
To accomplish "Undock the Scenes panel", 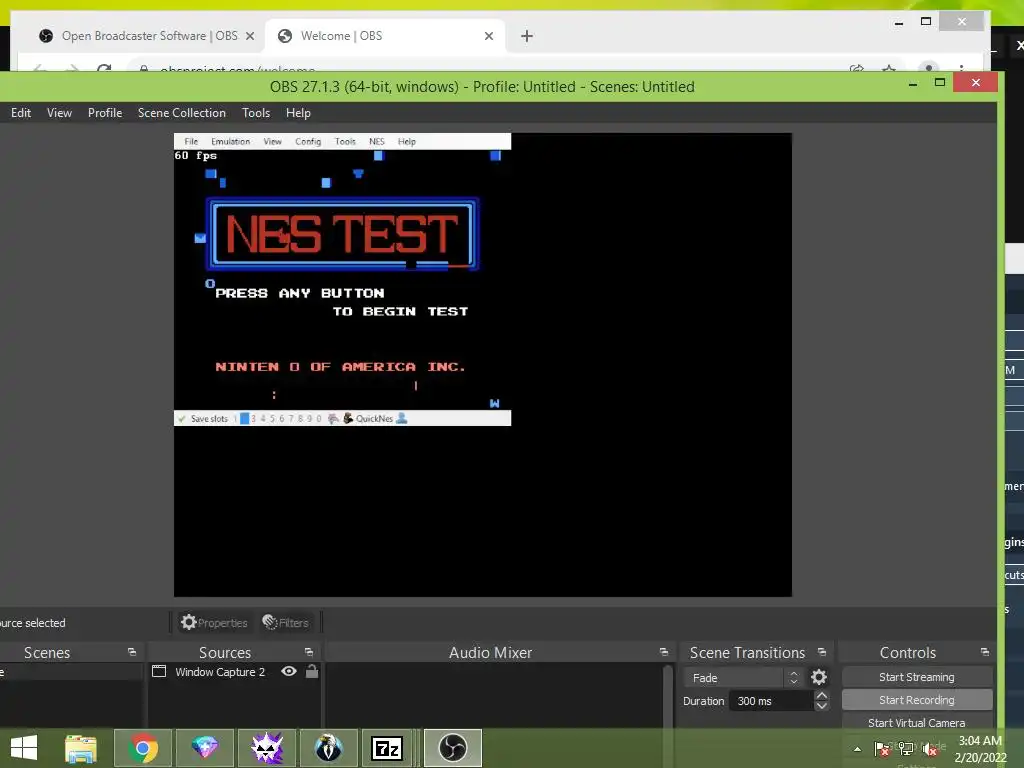I will (132, 652).
